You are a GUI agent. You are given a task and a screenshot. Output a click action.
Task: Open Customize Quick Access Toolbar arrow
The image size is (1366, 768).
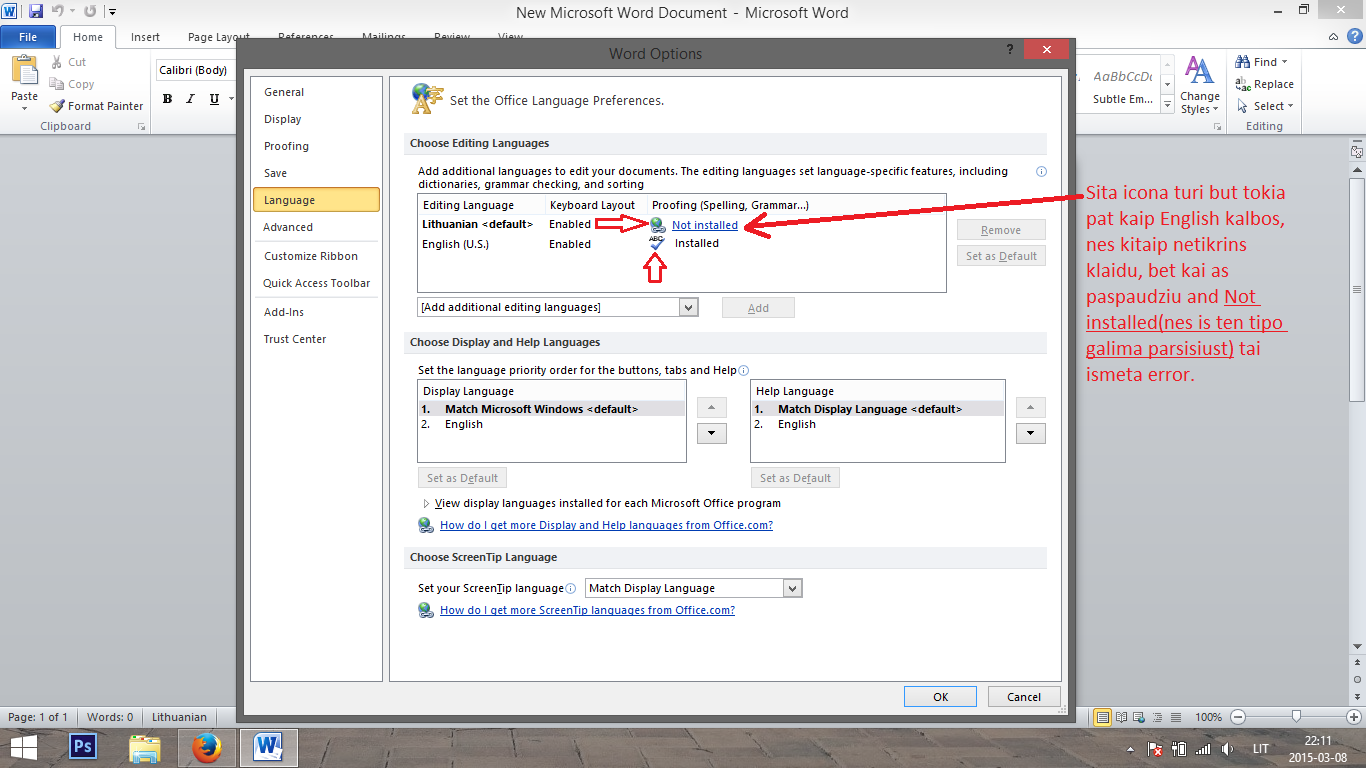pyautogui.click(x=111, y=13)
